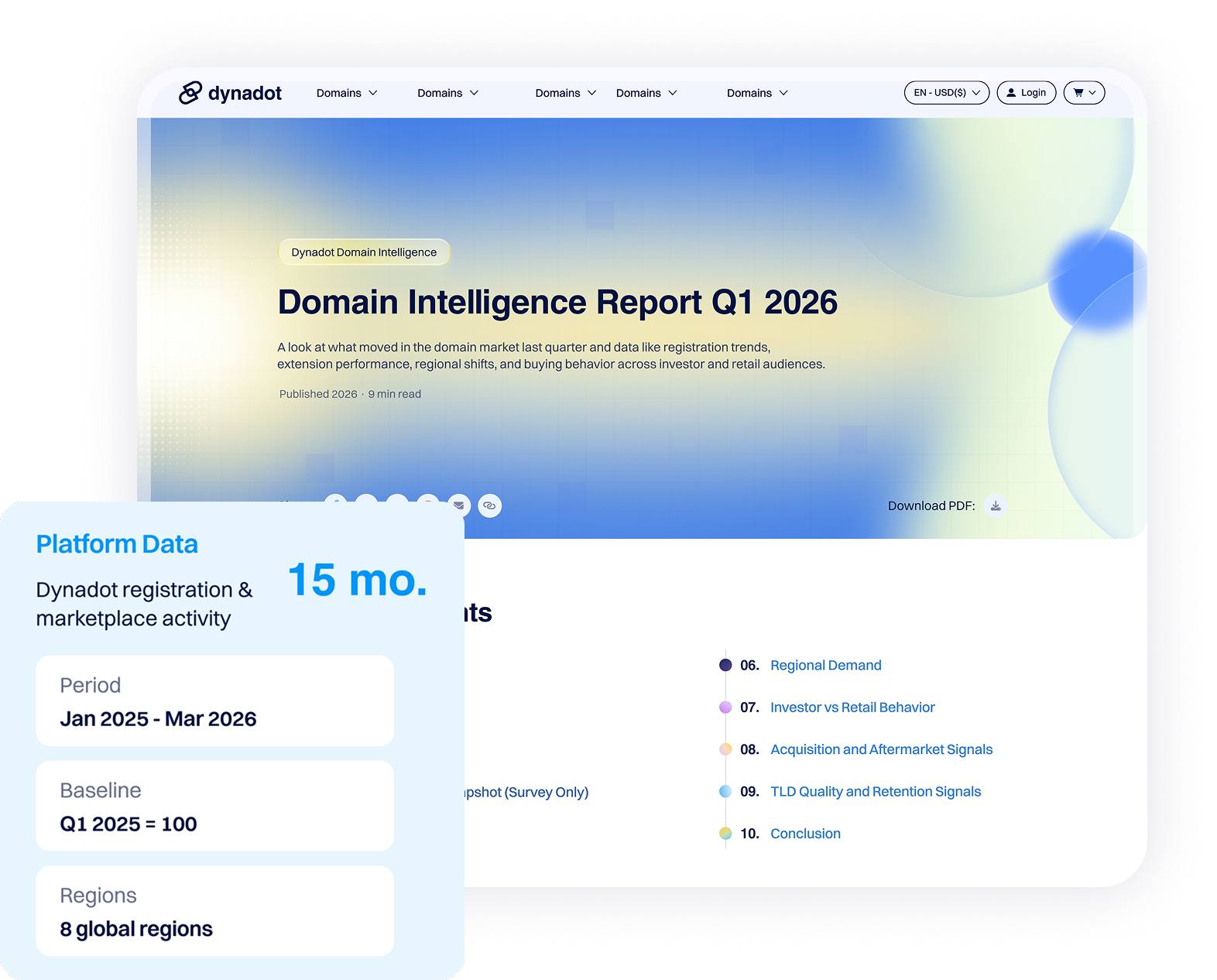Click the "15 mo." figure
Screen dimensions: 1217x980
[x=358, y=580]
